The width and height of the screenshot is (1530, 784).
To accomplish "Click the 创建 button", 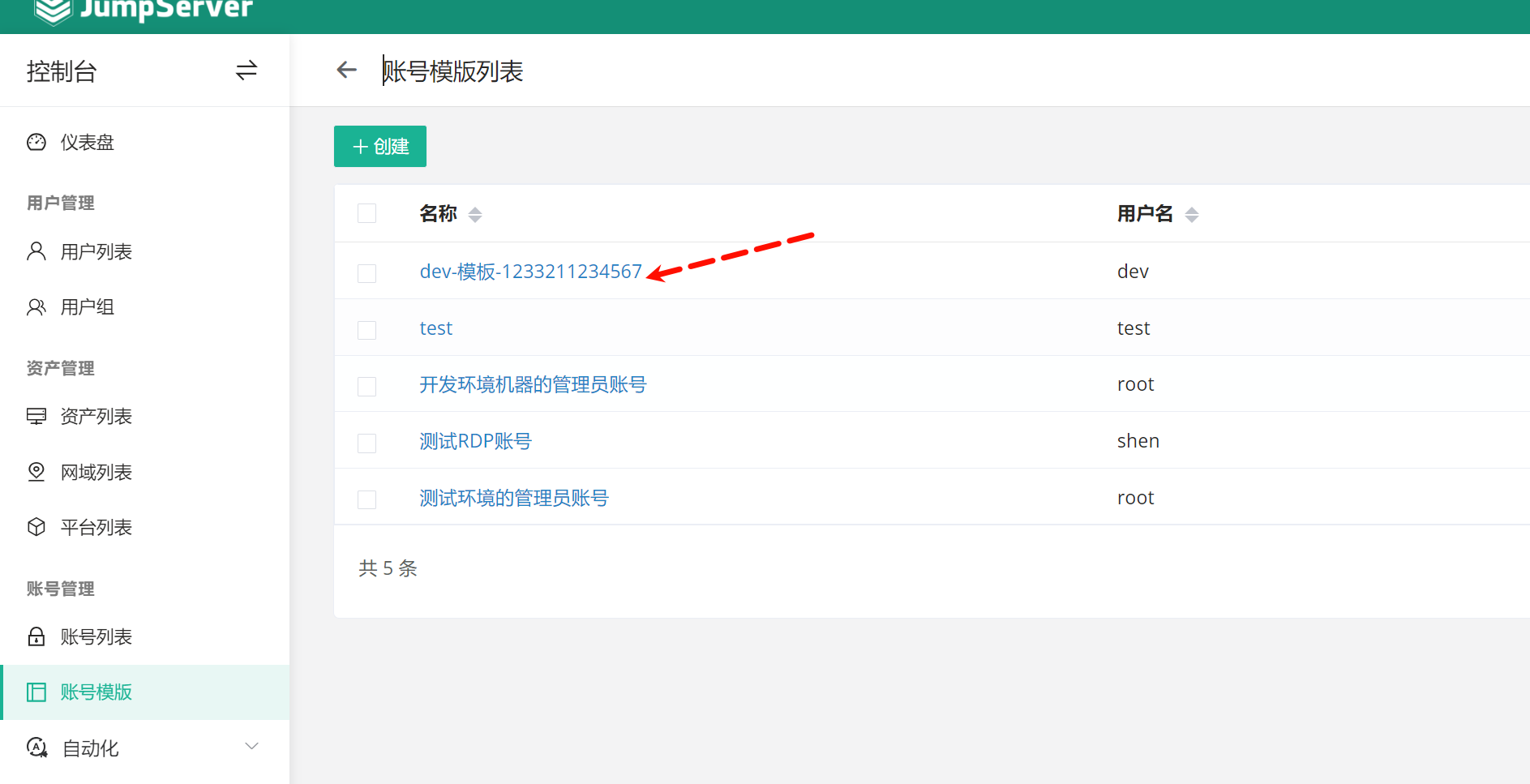I will pyautogui.click(x=380, y=147).
